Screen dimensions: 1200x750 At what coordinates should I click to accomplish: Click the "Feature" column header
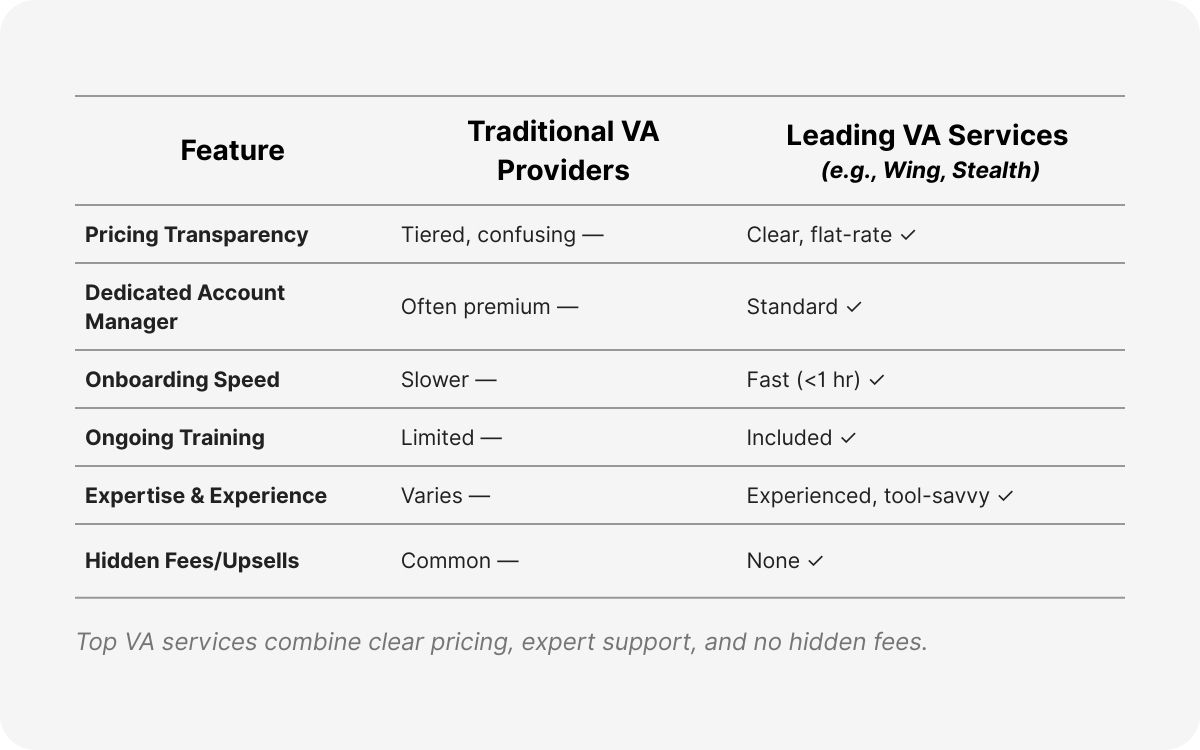(x=232, y=150)
